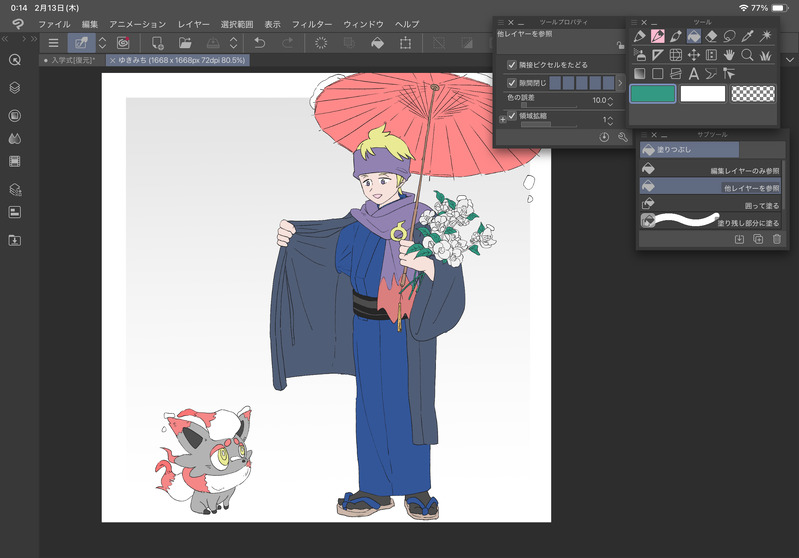Expand 領域拡縮 options with plus icon
Screen dimensions: 799x558
tap(502, 119)
